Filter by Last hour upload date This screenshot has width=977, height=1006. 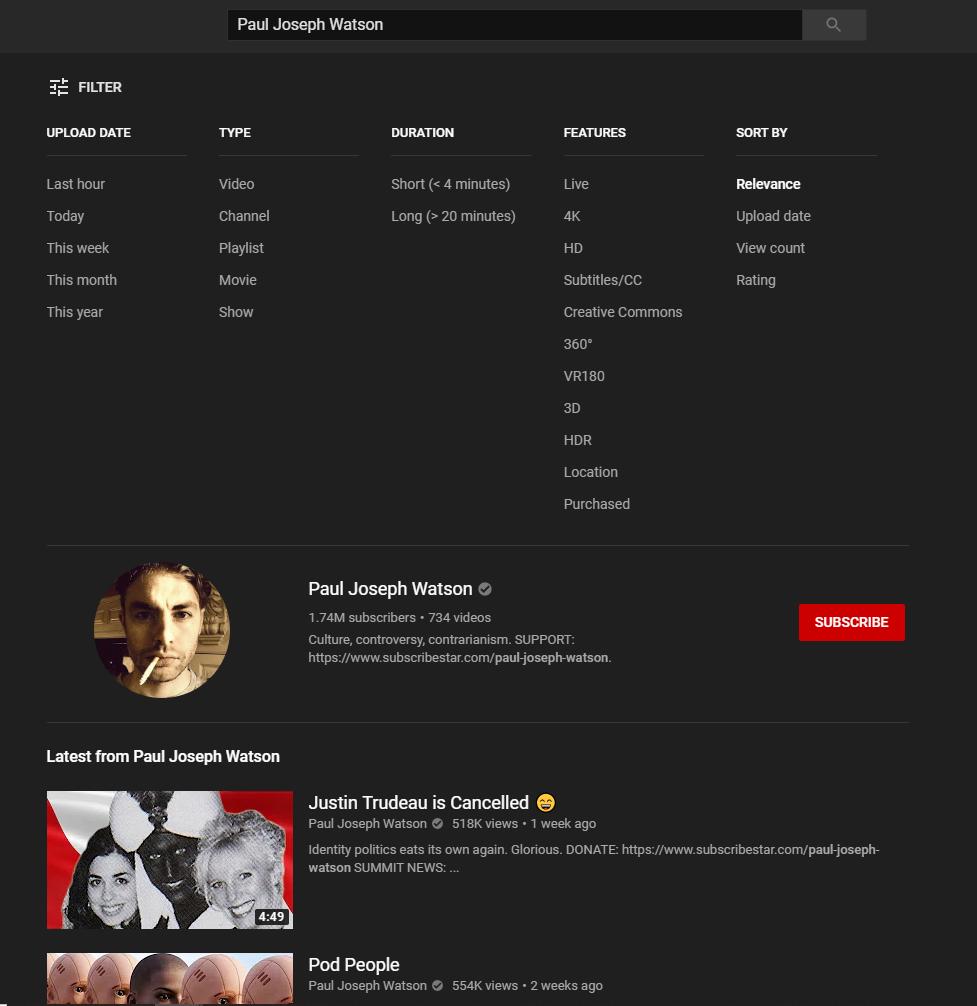(76, 184)
